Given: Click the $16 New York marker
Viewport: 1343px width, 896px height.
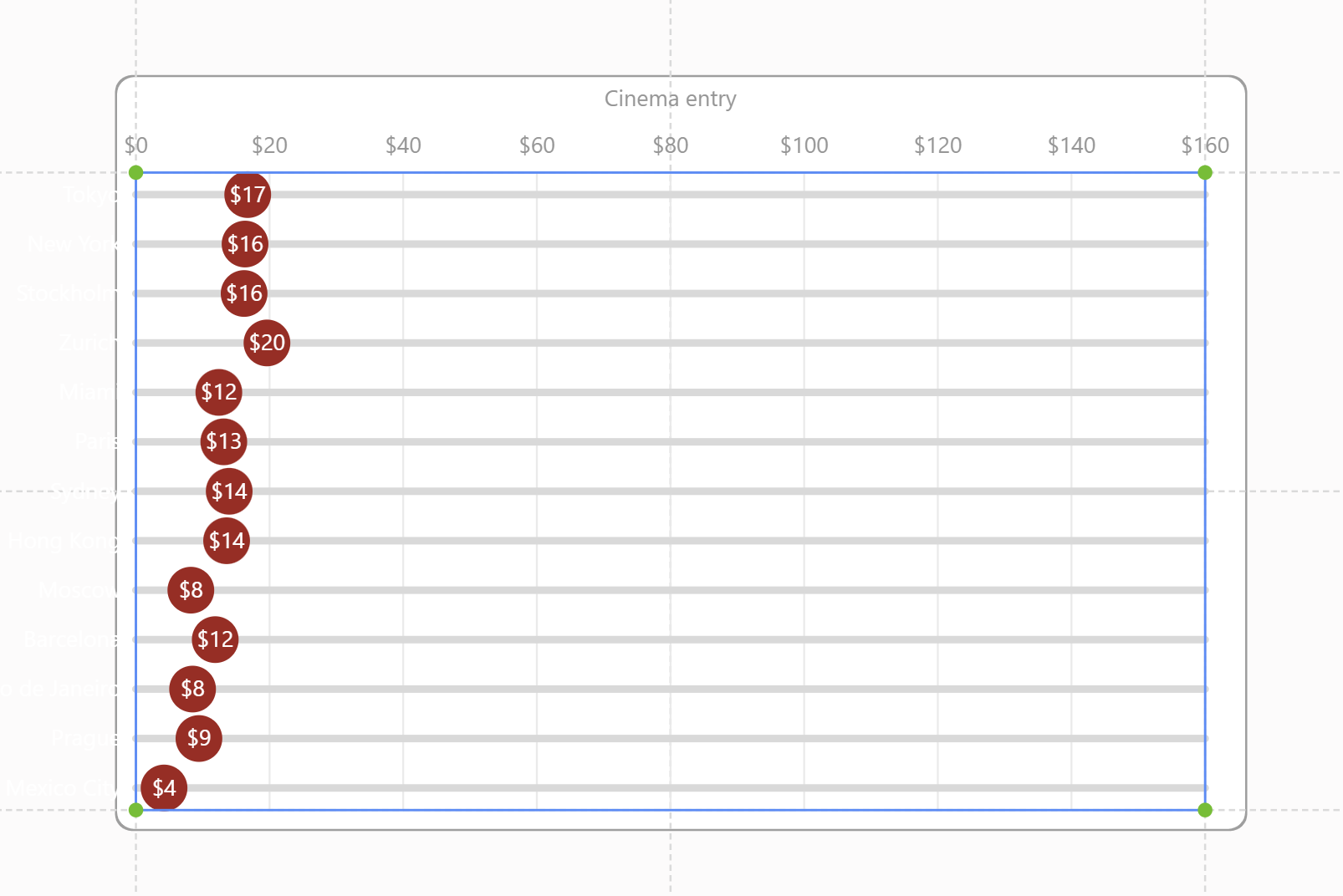Looking at the screenshot, I should pos(245,244).
